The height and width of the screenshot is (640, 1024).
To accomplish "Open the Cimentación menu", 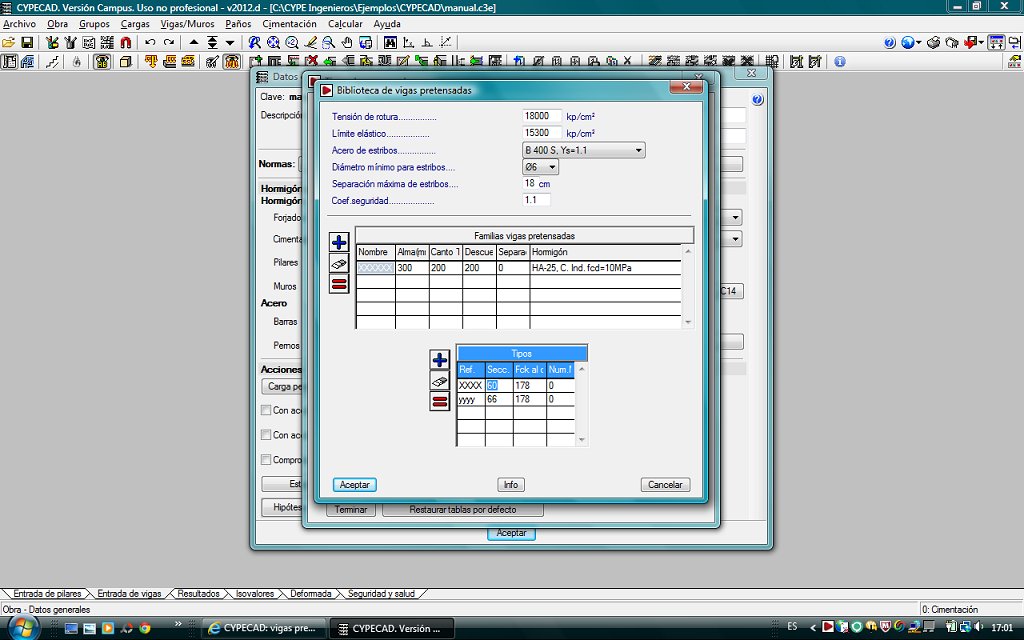I will tap(289, 24).
